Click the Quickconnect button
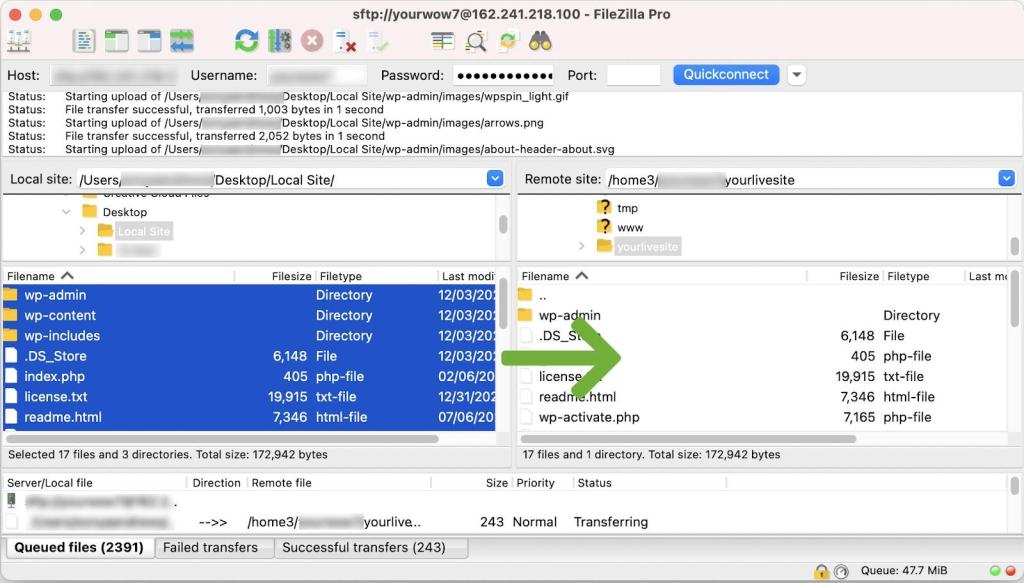This screenshot has height=583, width=1024. 726,75
